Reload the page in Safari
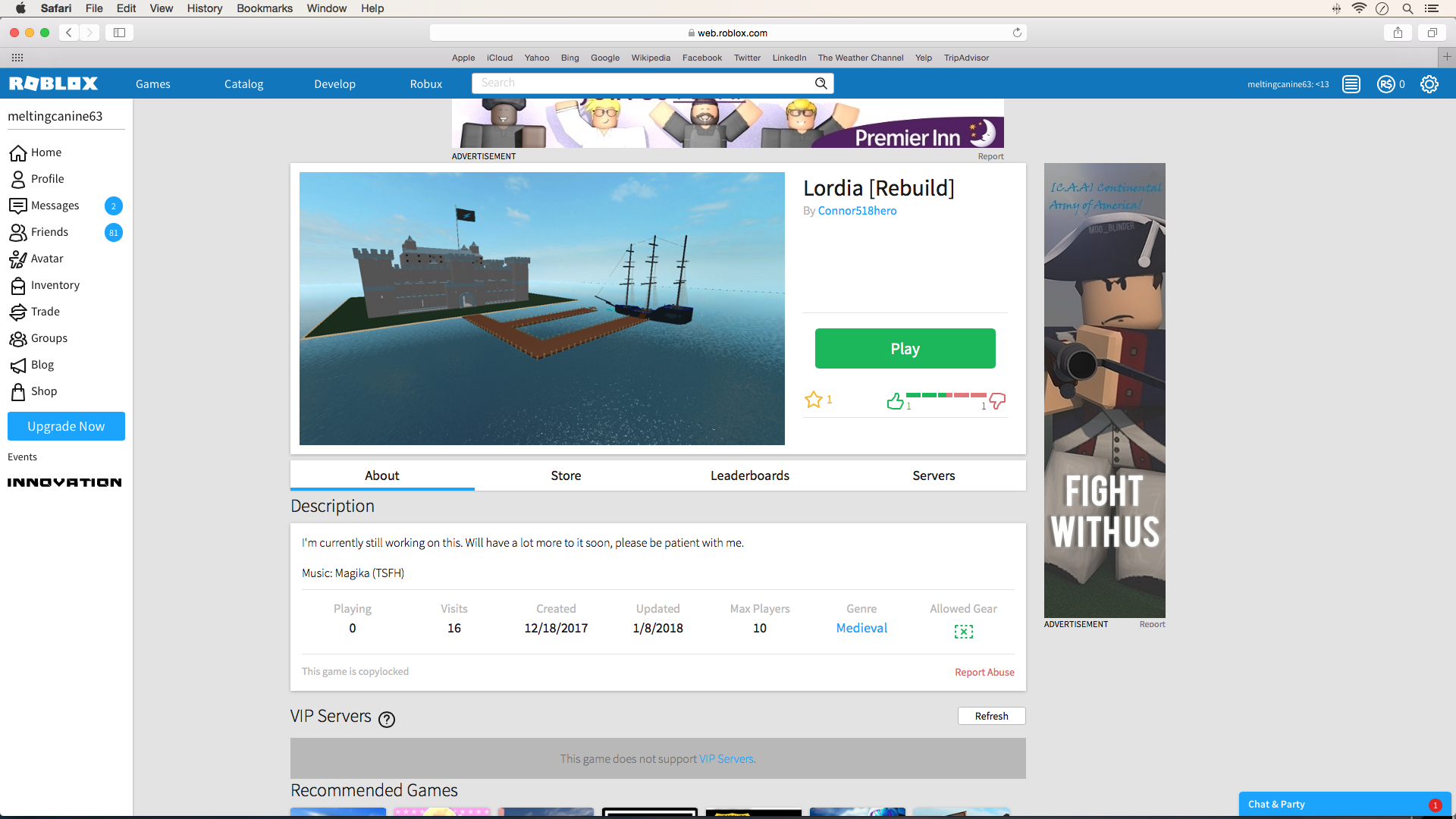This screenshot has height=819, width=1456. pyautogui.click(x=1017, y=33)
